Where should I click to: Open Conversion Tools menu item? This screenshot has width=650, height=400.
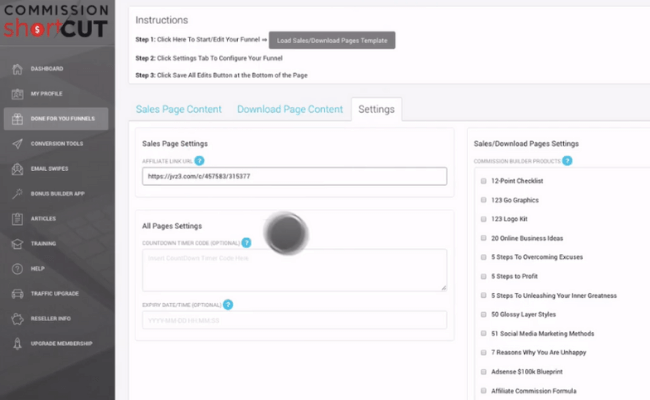tap(56, 143)
